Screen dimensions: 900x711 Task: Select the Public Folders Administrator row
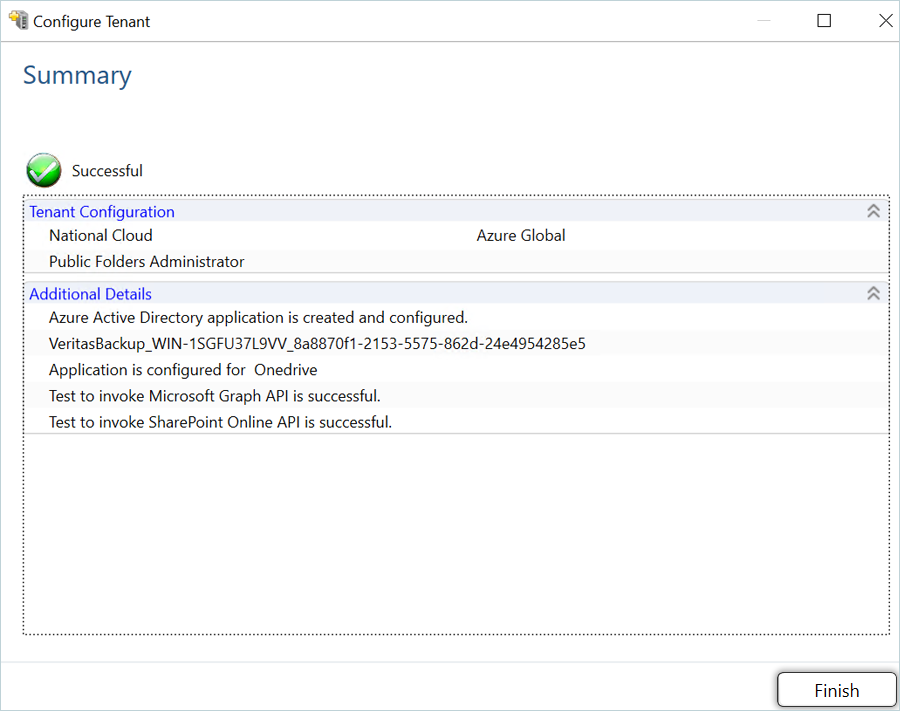147,262
